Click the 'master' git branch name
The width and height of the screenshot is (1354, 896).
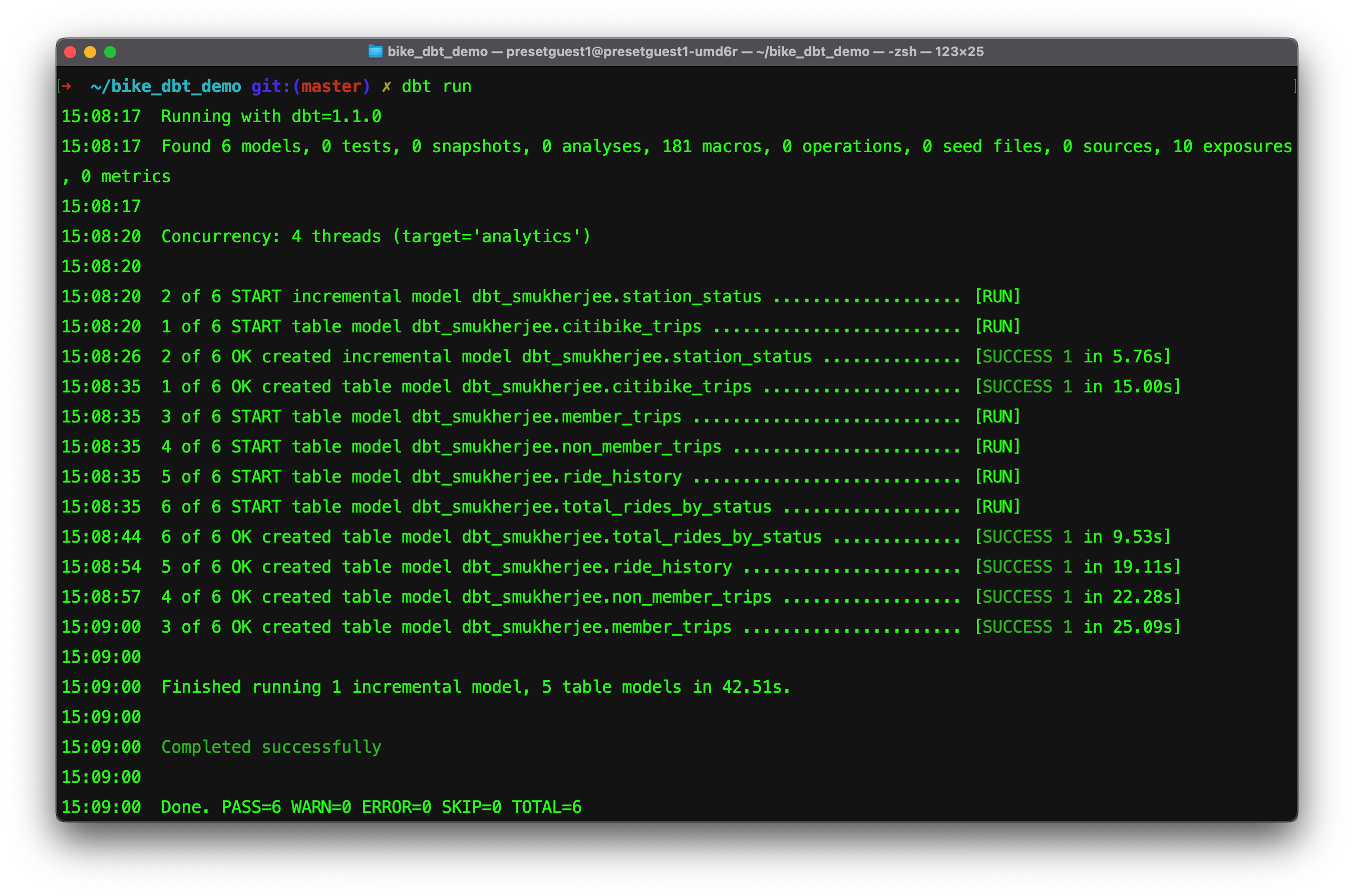pyautogui.click(x=331, y=86)
